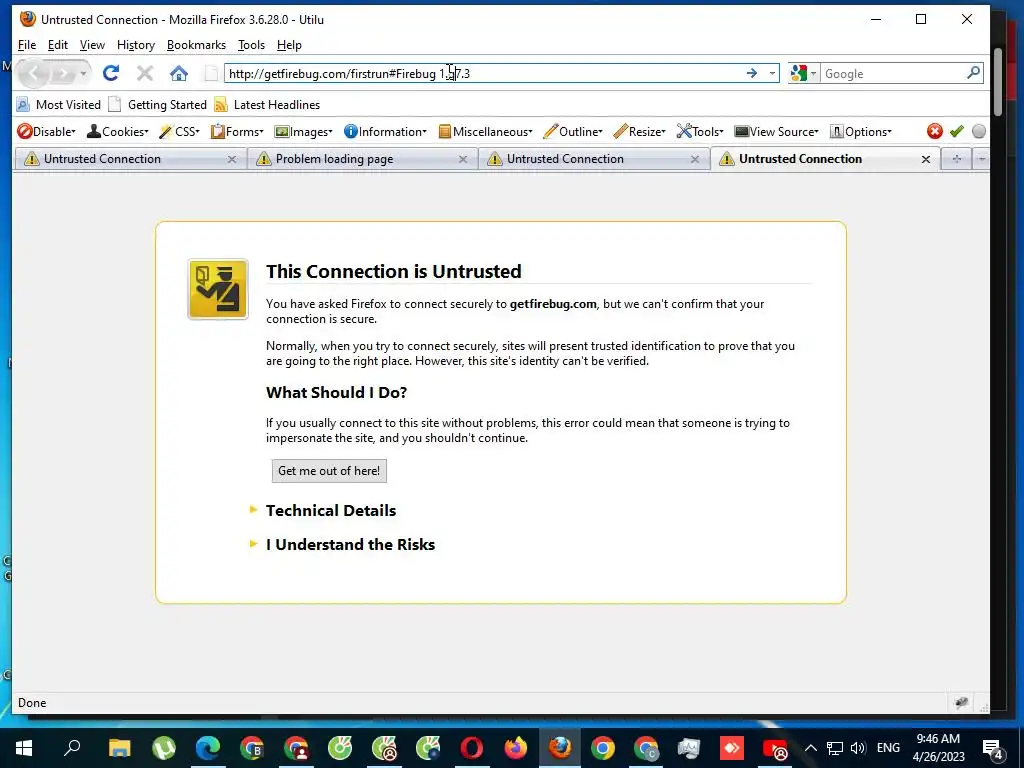The width and height of the screenshot is (1024, 768).
Task: Open Windows taskbar search
Action: [72, 748]
